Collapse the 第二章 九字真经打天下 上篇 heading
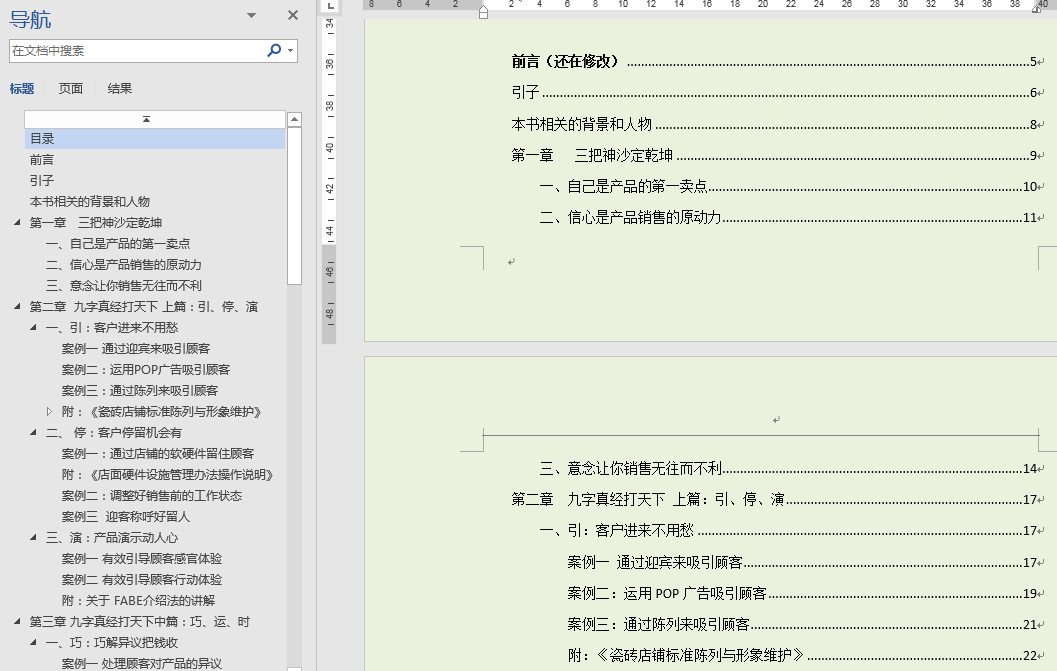Screen dimensions: 1057x671 (x=18, y=307)
